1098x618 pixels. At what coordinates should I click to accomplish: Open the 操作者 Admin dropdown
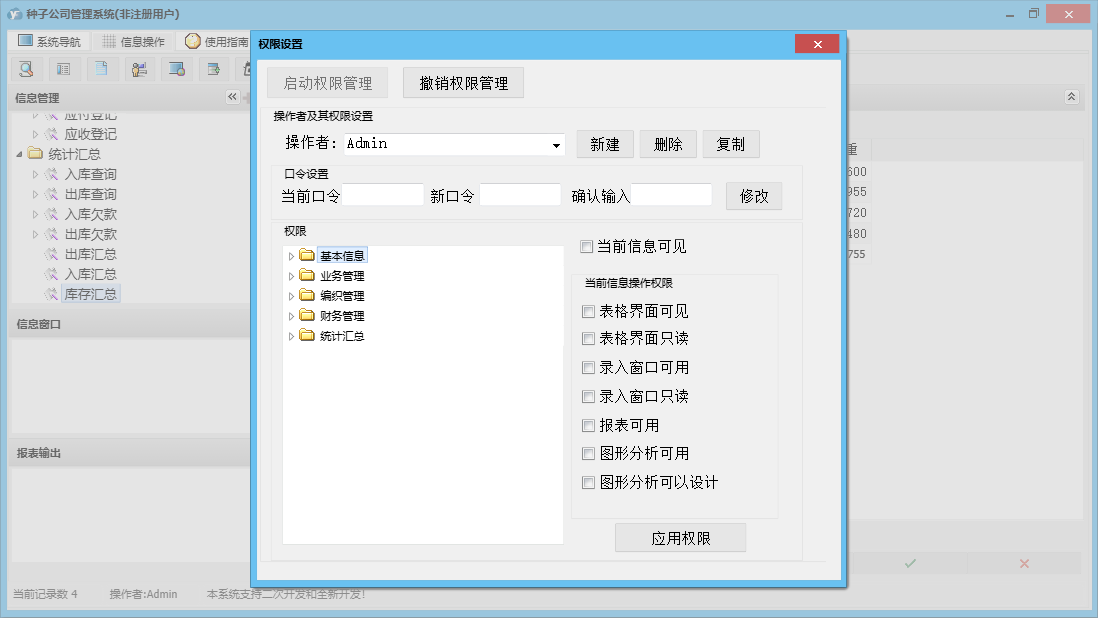click(x=556, y=145)
